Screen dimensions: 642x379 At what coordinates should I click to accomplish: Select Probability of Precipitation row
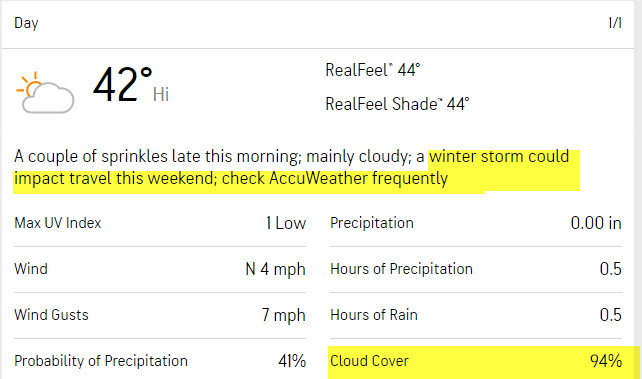[x=160, y=361]
